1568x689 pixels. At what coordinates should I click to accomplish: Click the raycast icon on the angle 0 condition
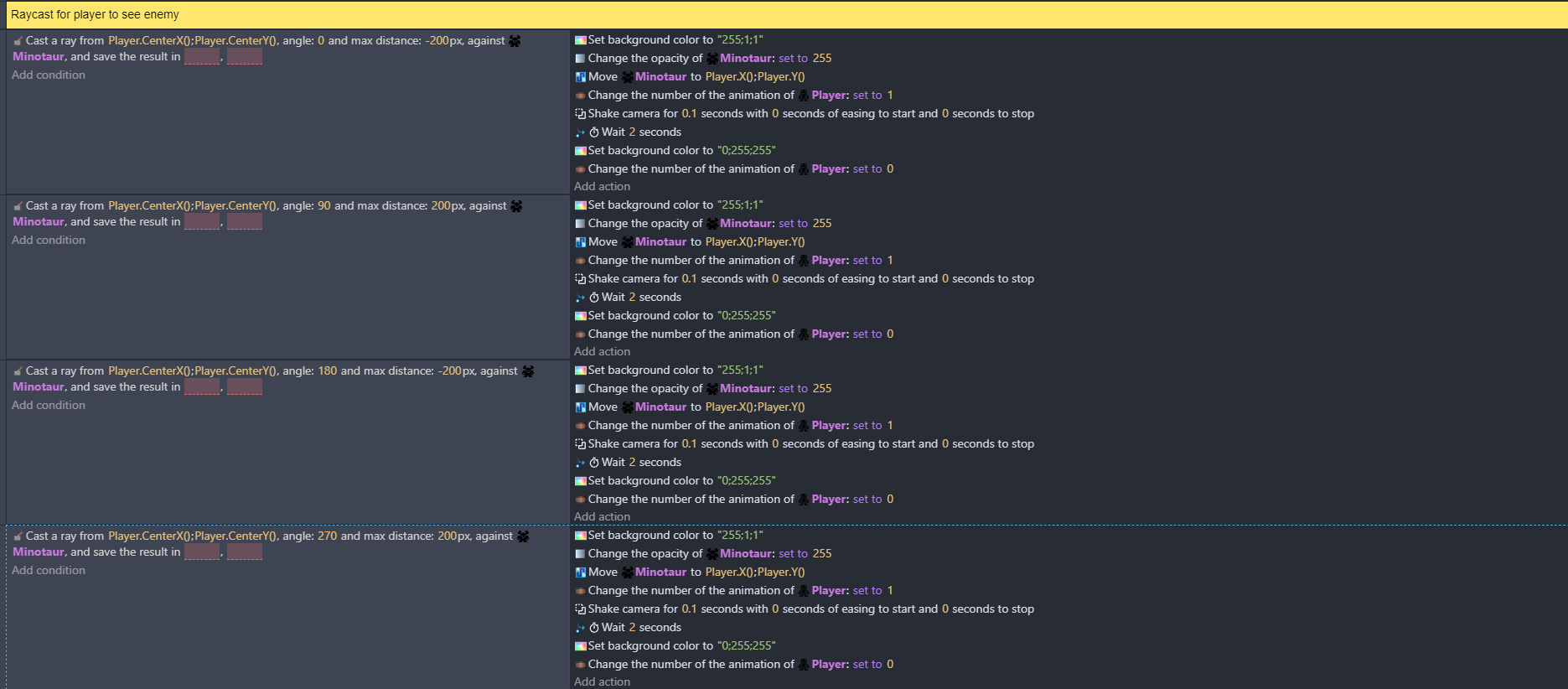pyautogui.click(x=18, y=41)
